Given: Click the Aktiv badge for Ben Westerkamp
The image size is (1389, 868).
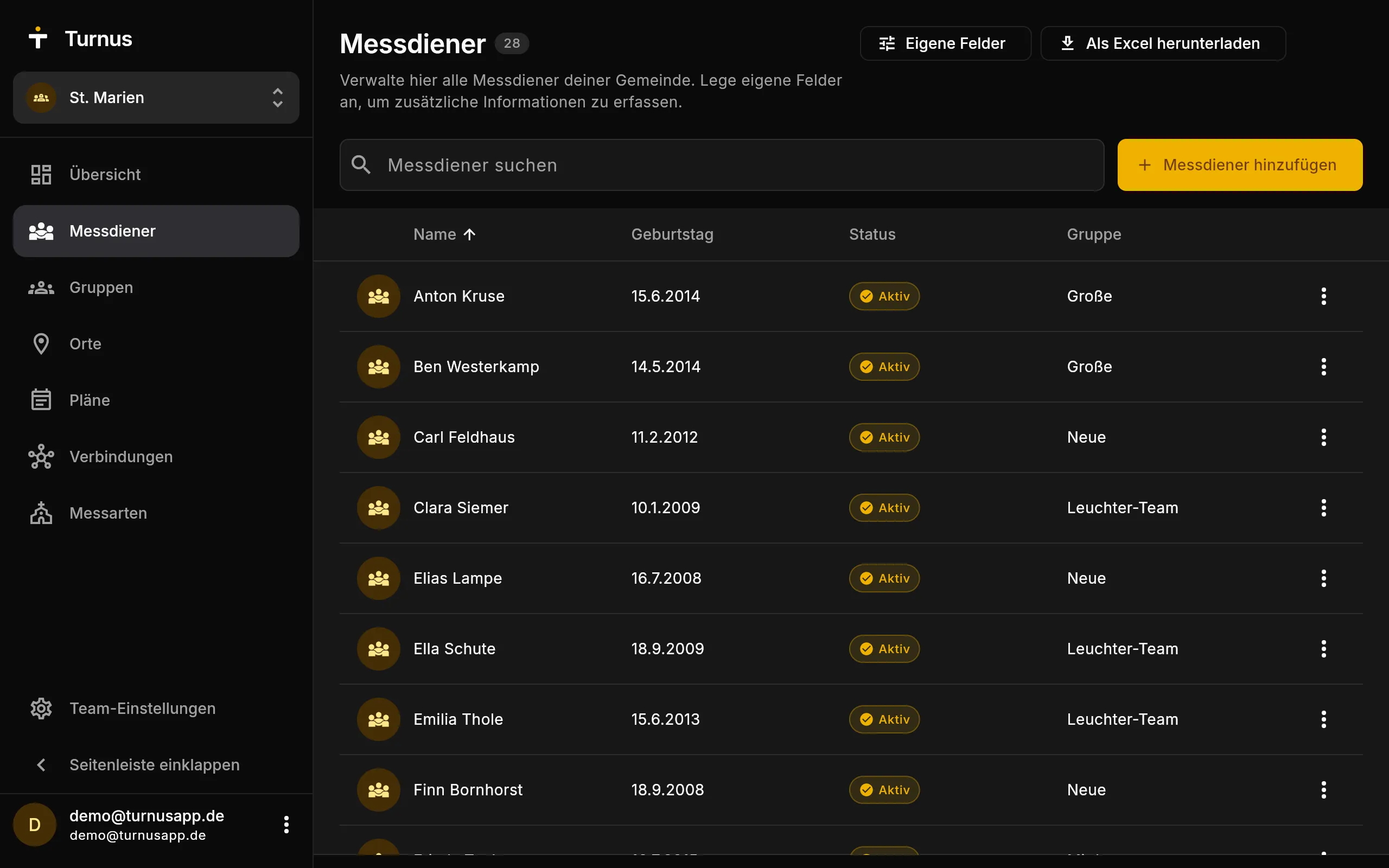Looking at the screenshot, I should (884, 367).
